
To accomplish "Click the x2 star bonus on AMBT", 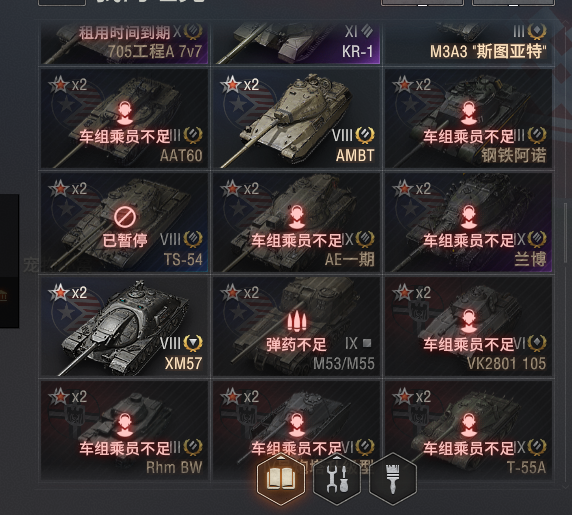I will pos(240,85).
